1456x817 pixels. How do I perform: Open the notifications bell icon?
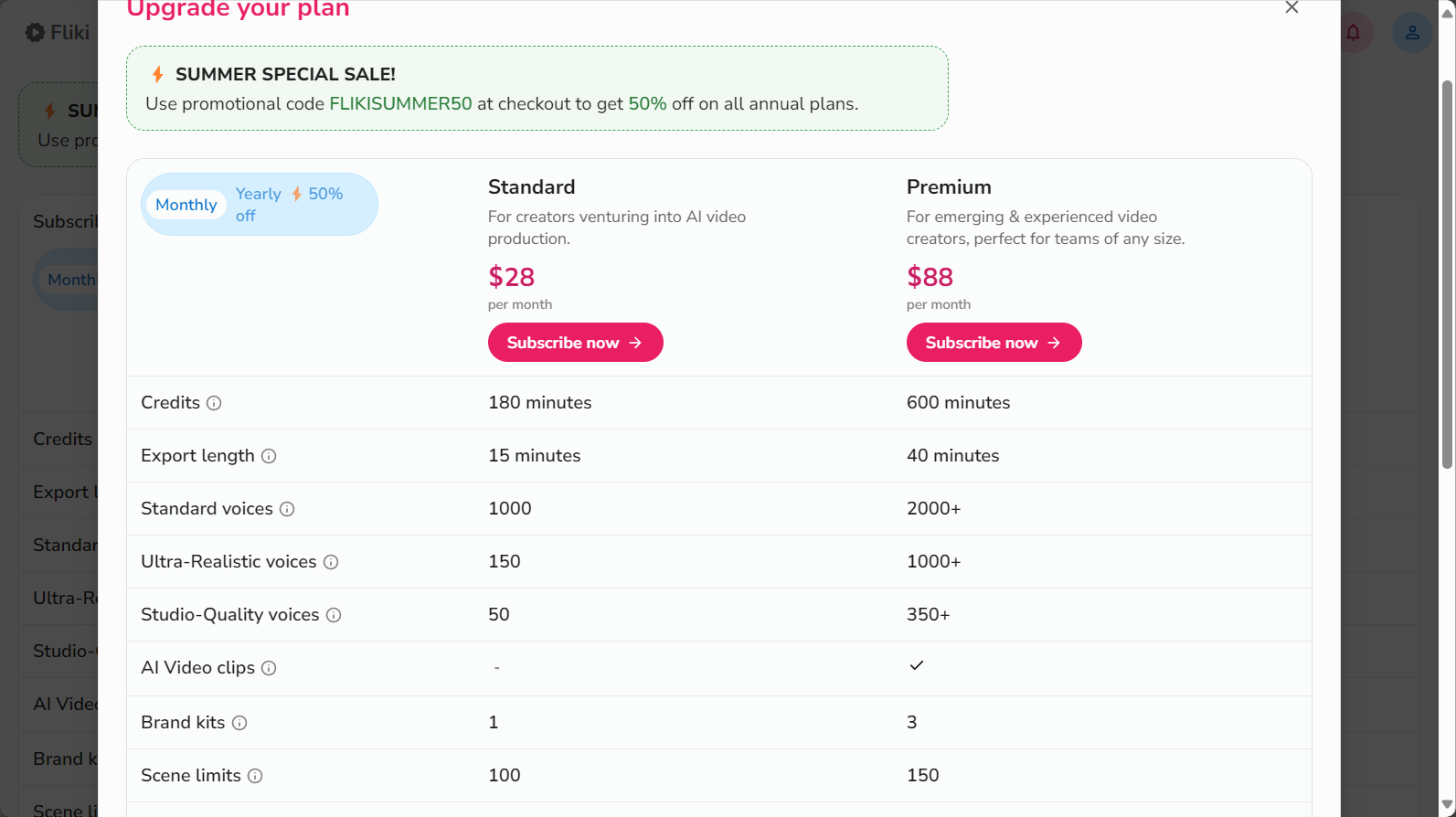tap(1353, 33)
